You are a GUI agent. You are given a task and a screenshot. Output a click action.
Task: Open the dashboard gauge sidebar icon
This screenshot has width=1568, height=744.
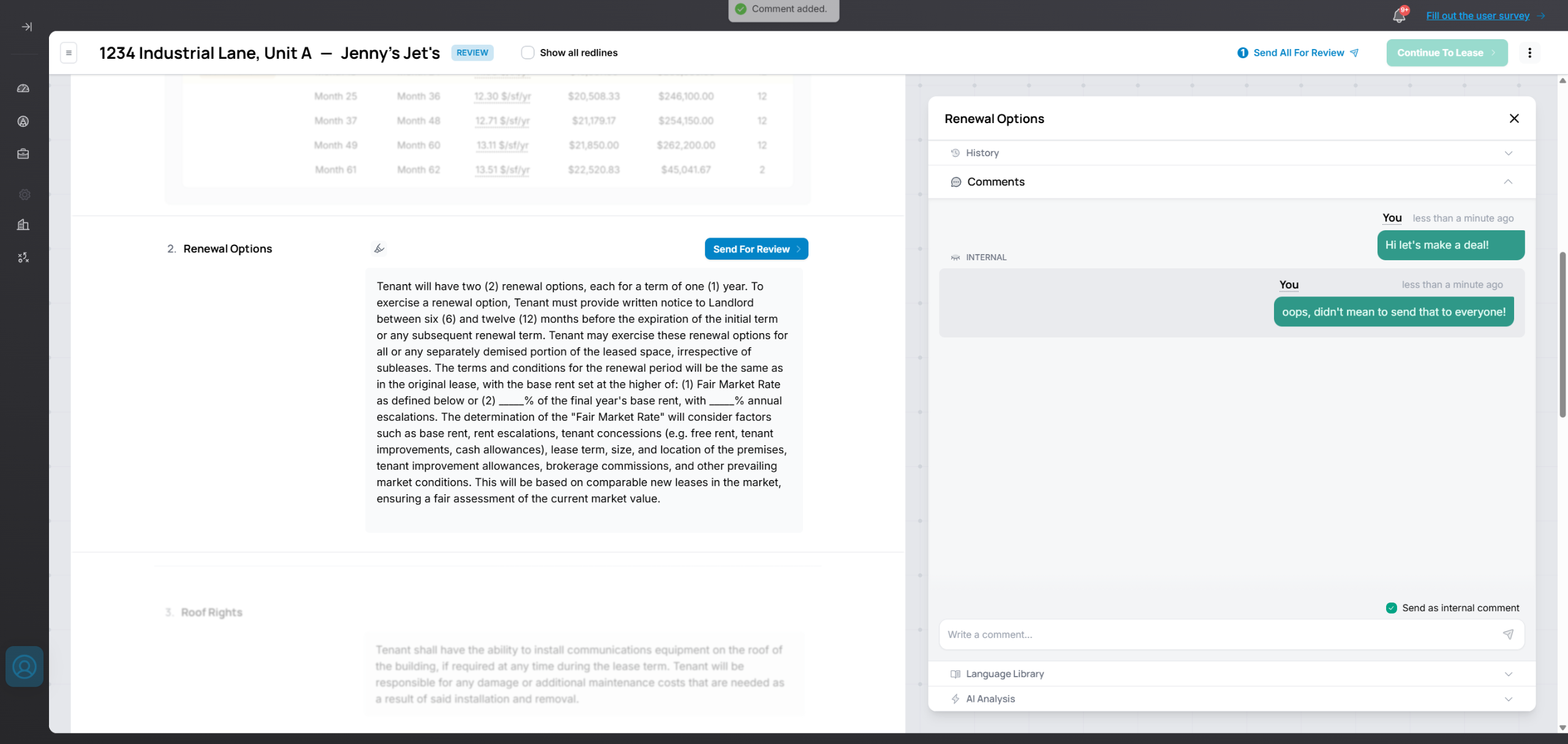click(23, 89)
